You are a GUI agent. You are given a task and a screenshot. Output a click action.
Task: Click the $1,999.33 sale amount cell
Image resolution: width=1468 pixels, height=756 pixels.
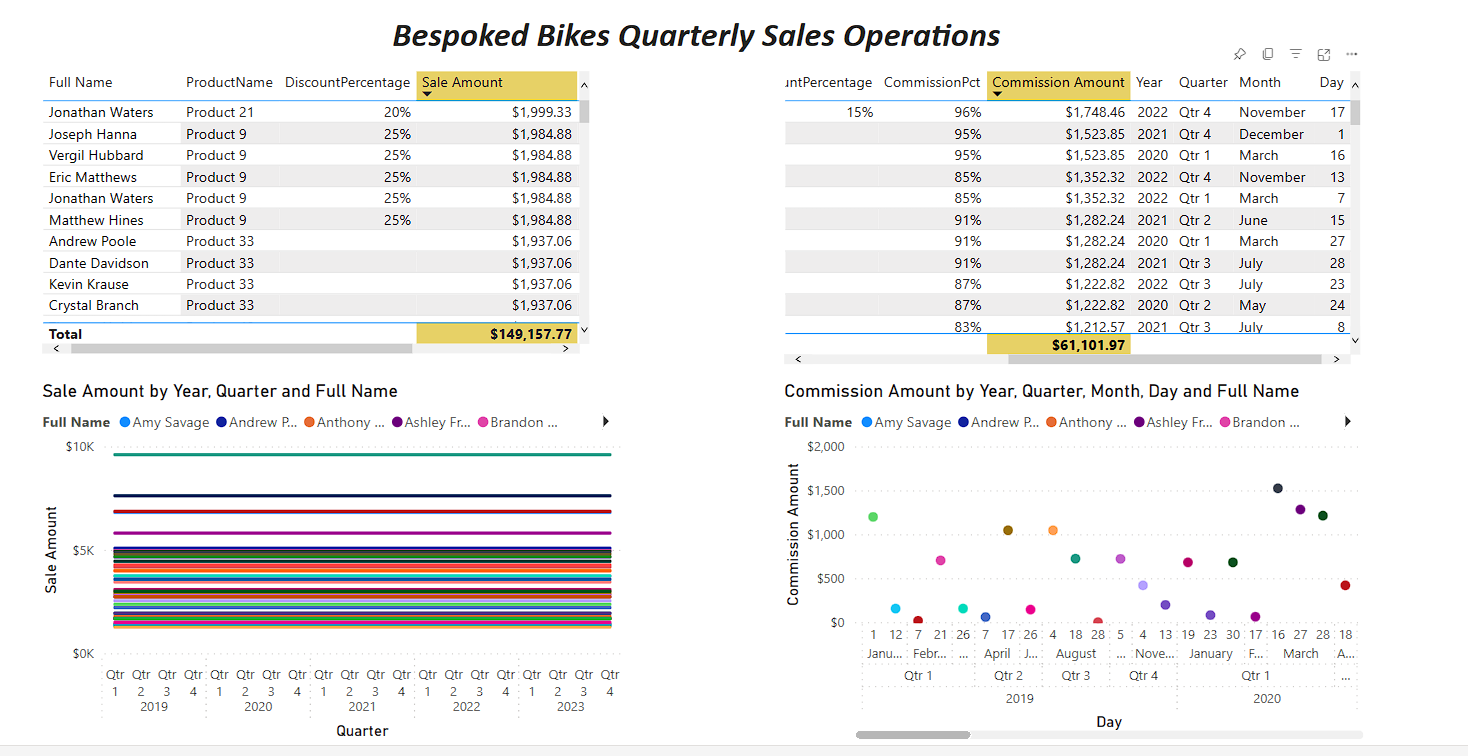click(542, 112)
